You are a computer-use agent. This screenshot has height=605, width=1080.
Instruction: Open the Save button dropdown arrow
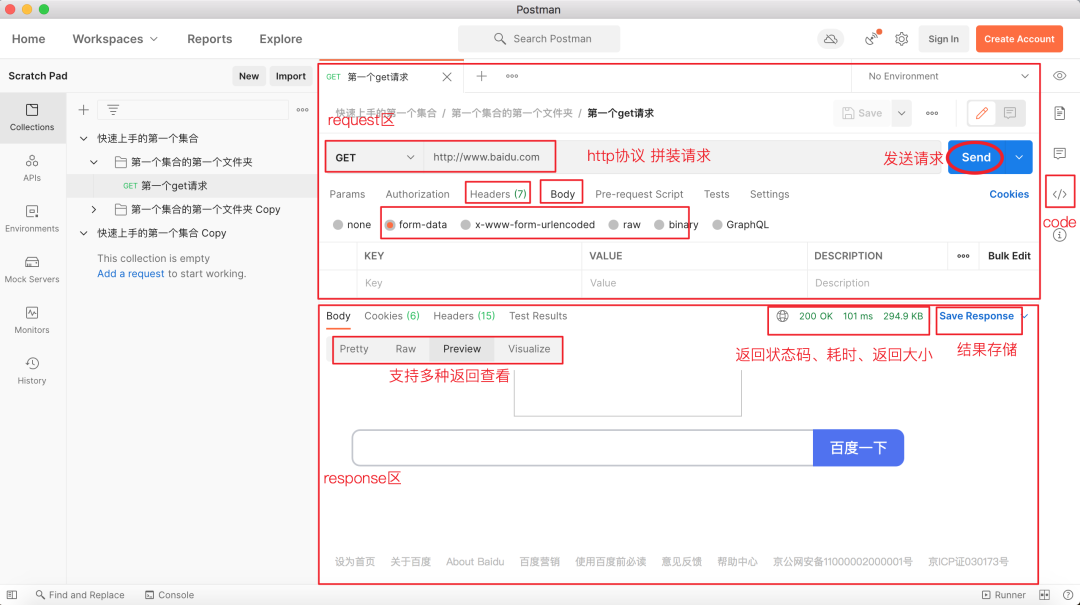pos(901,113)
